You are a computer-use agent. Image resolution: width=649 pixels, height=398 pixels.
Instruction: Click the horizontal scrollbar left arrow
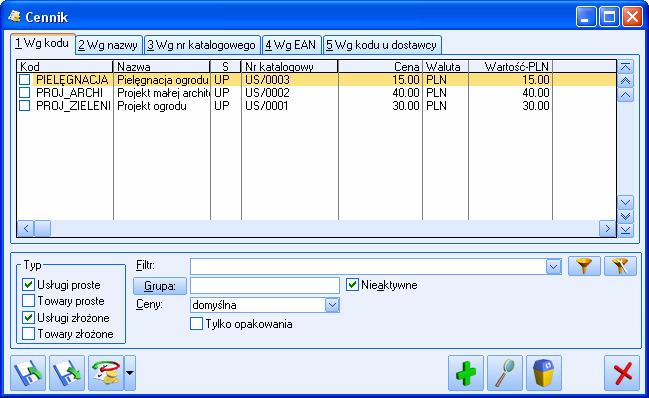click(x=26, y=228)
